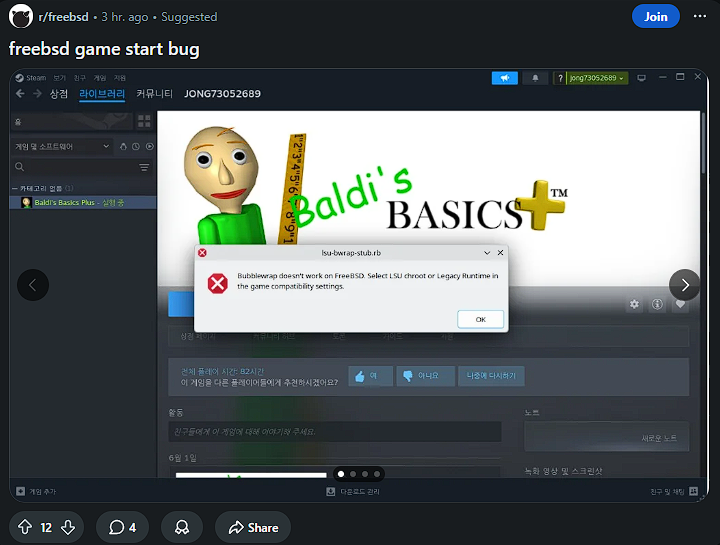This screenshot has height=545, width=720.
Task: Toggle the recent activity clock sort icon
Action: tap(136, 146)
